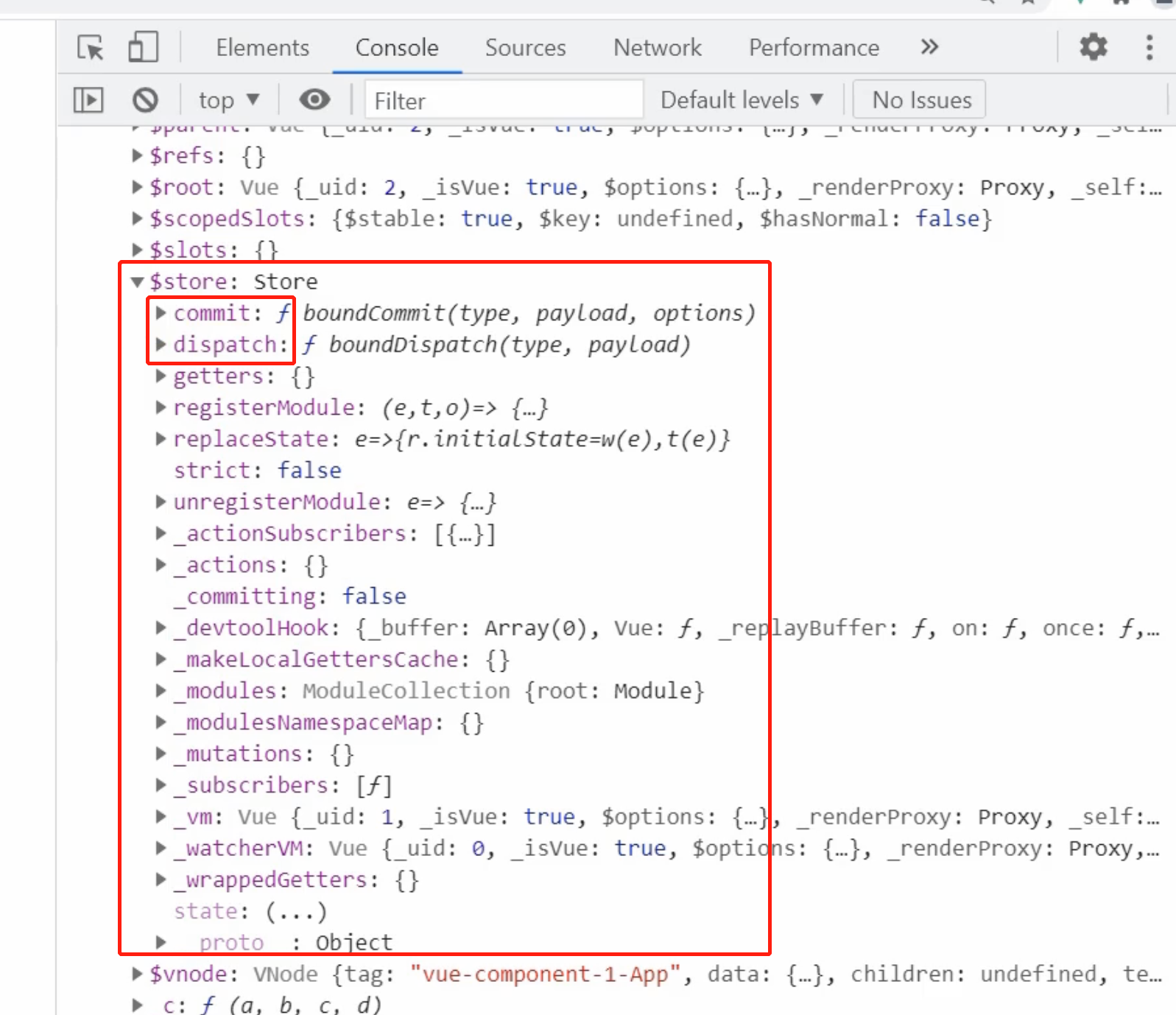Switch to the Elements tab
The width and height of the screenshot is (1176, 1015).
point(262,48)
